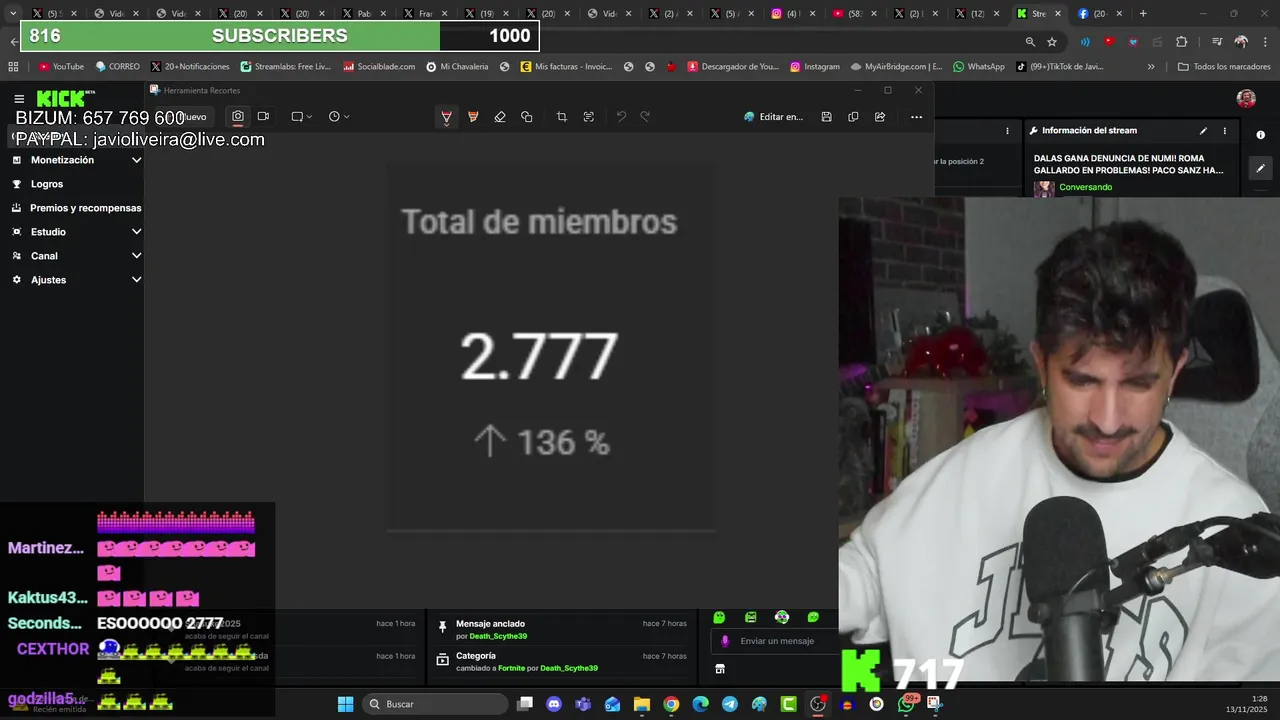1280x720 pixels.
Task: Click the Enviar un mensaje chat field
Action: tap(777, 641)
